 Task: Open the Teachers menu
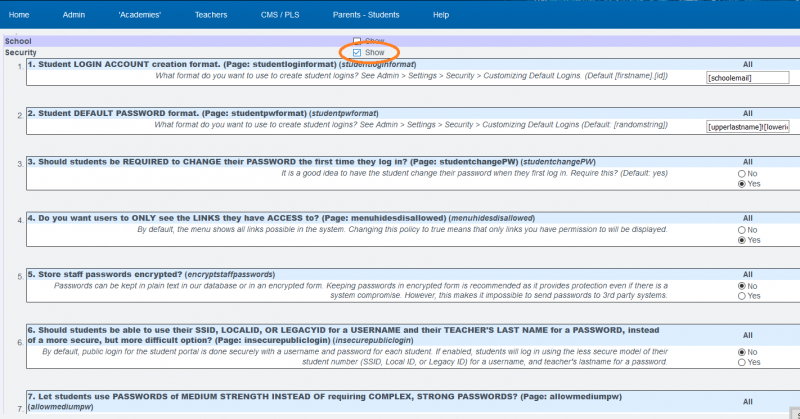tap(212, 15)
